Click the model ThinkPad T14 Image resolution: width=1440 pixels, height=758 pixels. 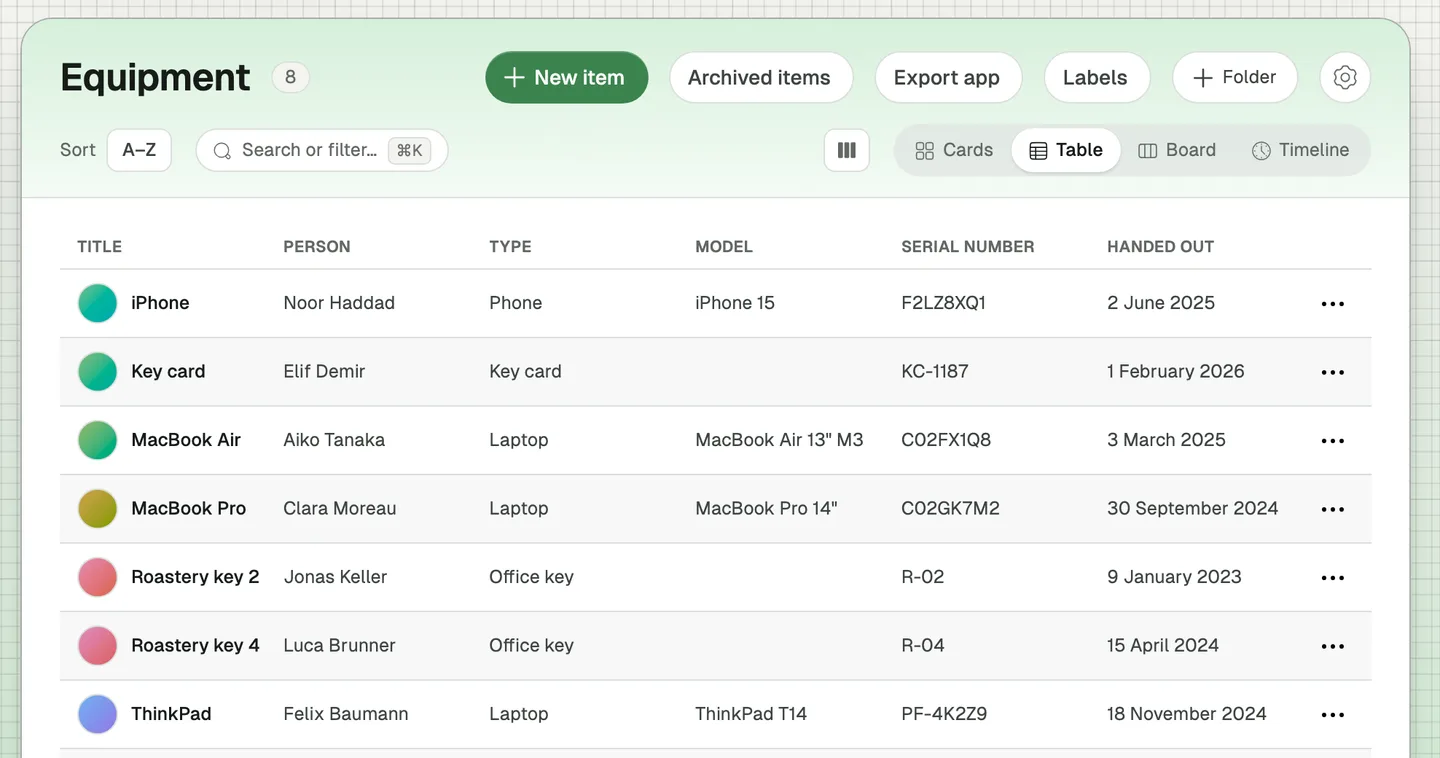[x=751, y=714]
